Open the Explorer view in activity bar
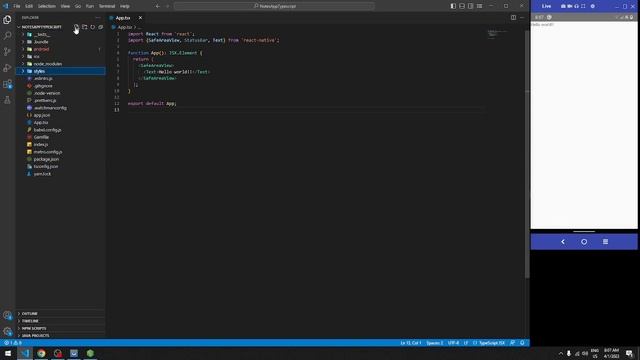The width and height of the screenshot is (640, 360). (x=7, y=20)
